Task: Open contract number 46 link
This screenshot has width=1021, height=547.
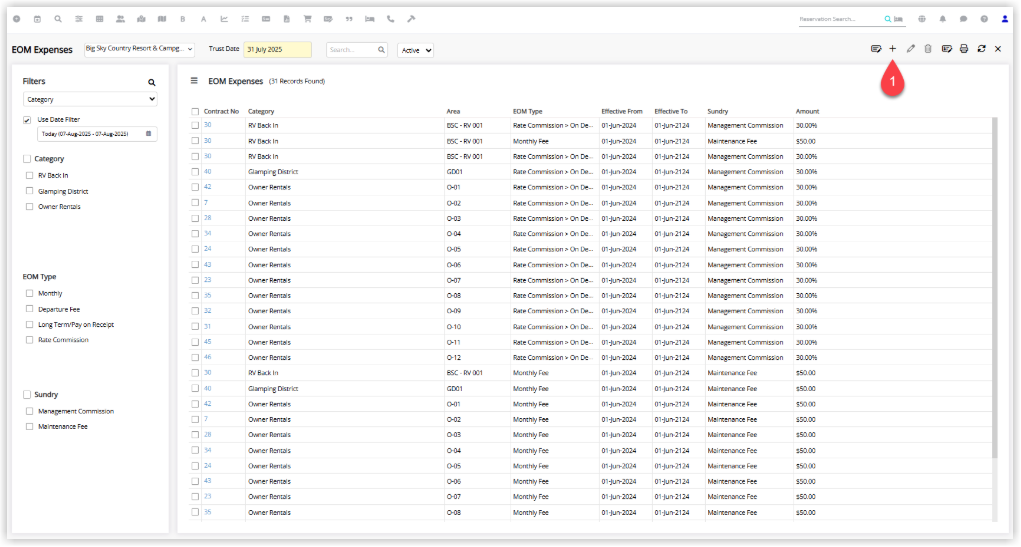Action: (x=207, y=357)
